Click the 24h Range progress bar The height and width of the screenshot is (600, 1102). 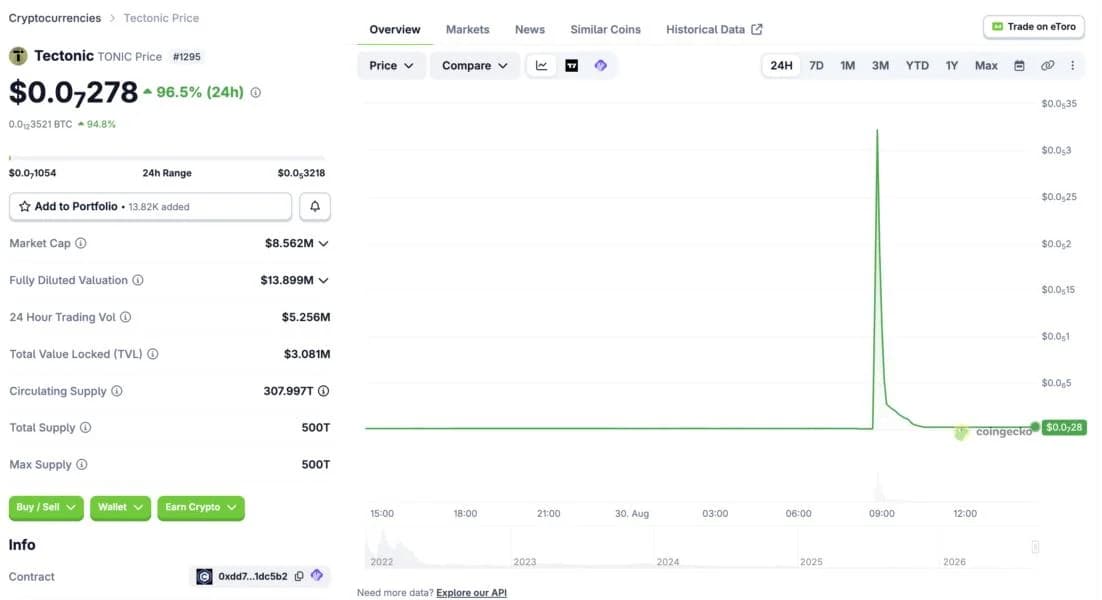click(x=167, y=157)
